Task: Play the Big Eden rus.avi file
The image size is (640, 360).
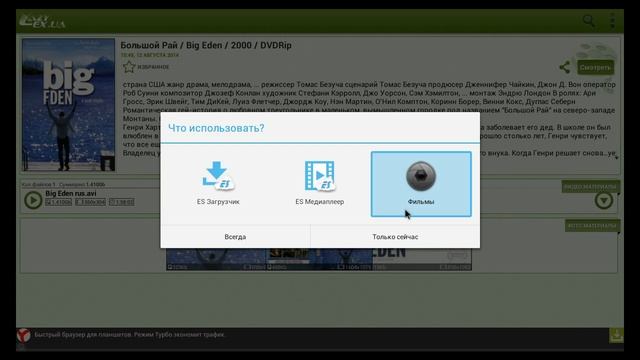Action: click(33, 200)
